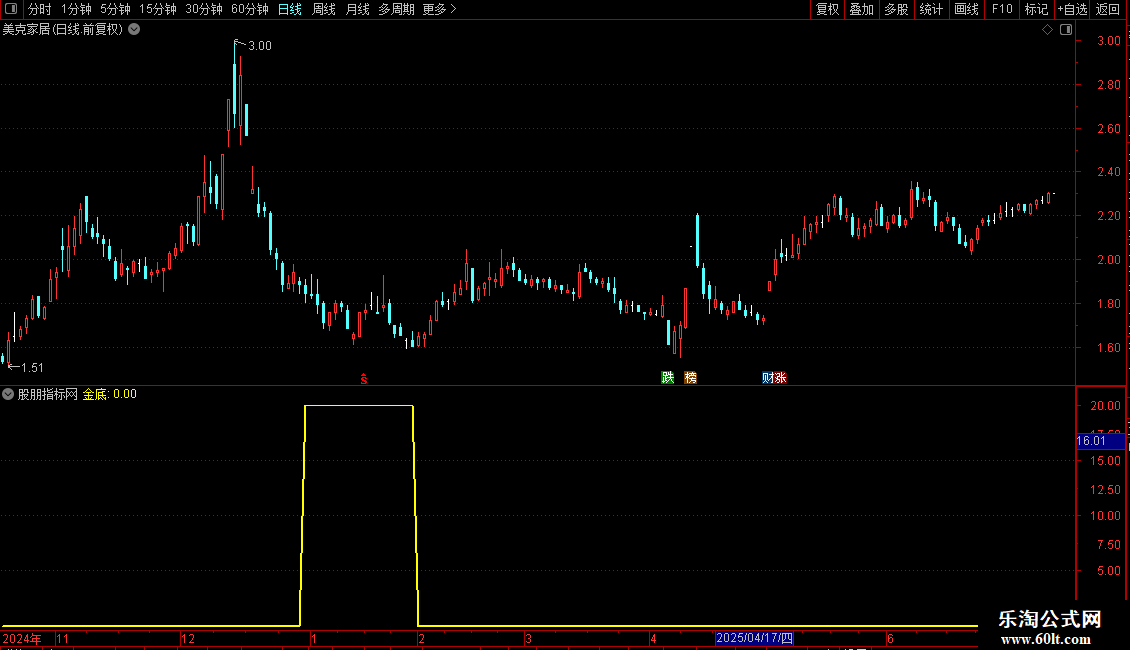Click the 2024年 time axis label
Screen dimensions: 1130x650
22,638
